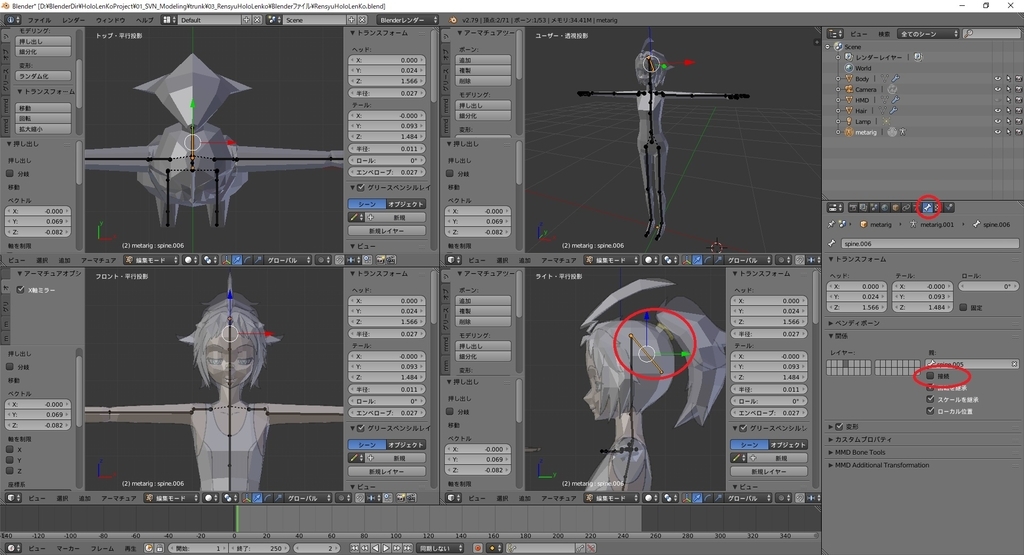This screenshot has height=555, width=1024.
Task: Click 複製 button in User view tool shelf
Action: point(483,70)
